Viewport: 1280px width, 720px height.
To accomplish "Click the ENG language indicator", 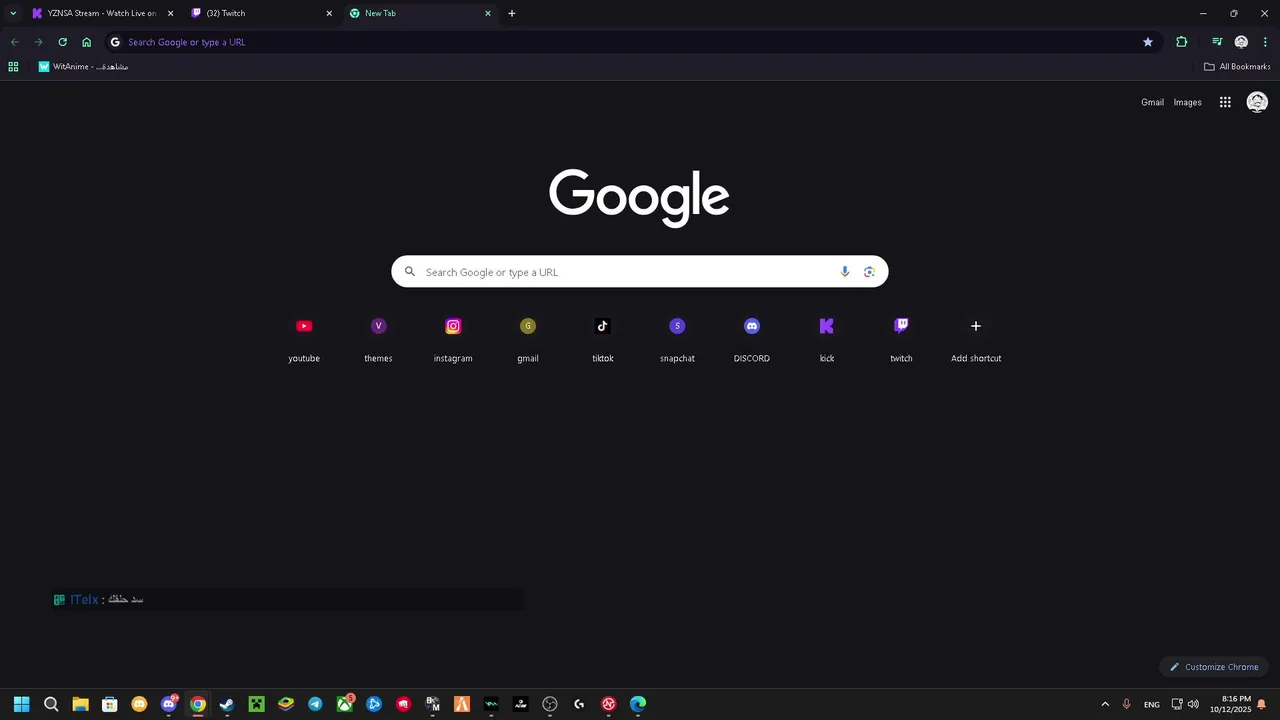I will pyautogui.click(x=1152, y=704).
